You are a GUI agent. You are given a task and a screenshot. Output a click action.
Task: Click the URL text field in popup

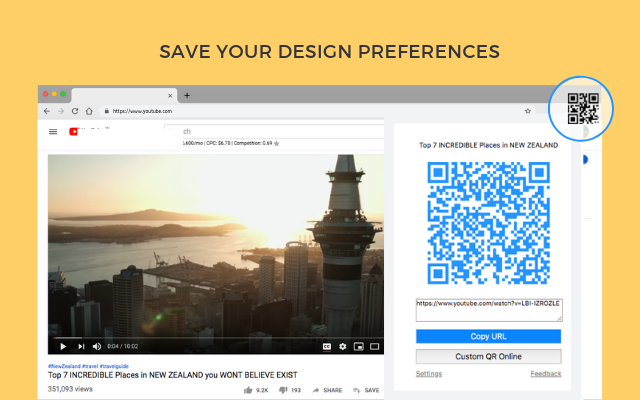(x=489, y=310)
